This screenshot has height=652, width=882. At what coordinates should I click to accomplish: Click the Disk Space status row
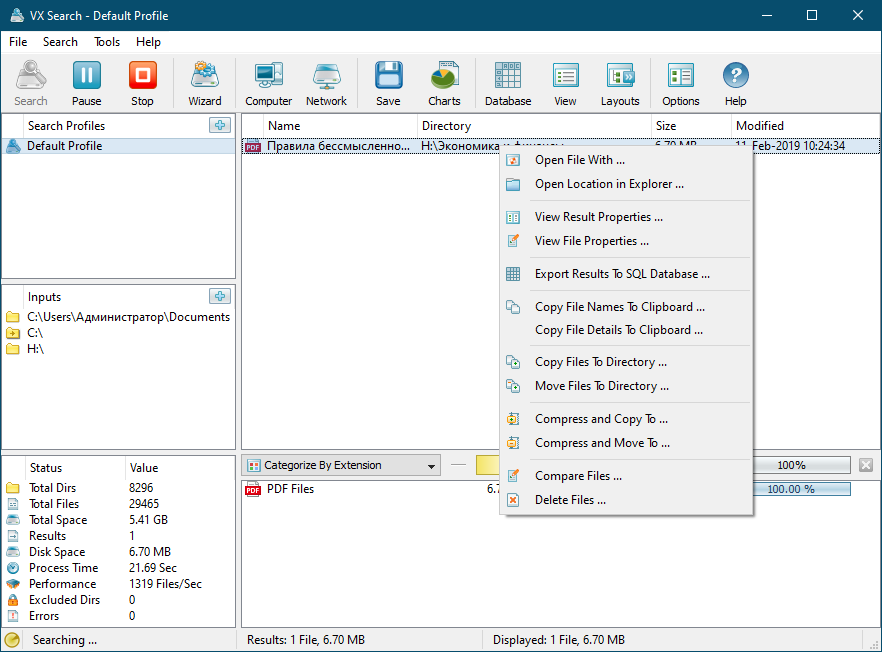[119, 552]
